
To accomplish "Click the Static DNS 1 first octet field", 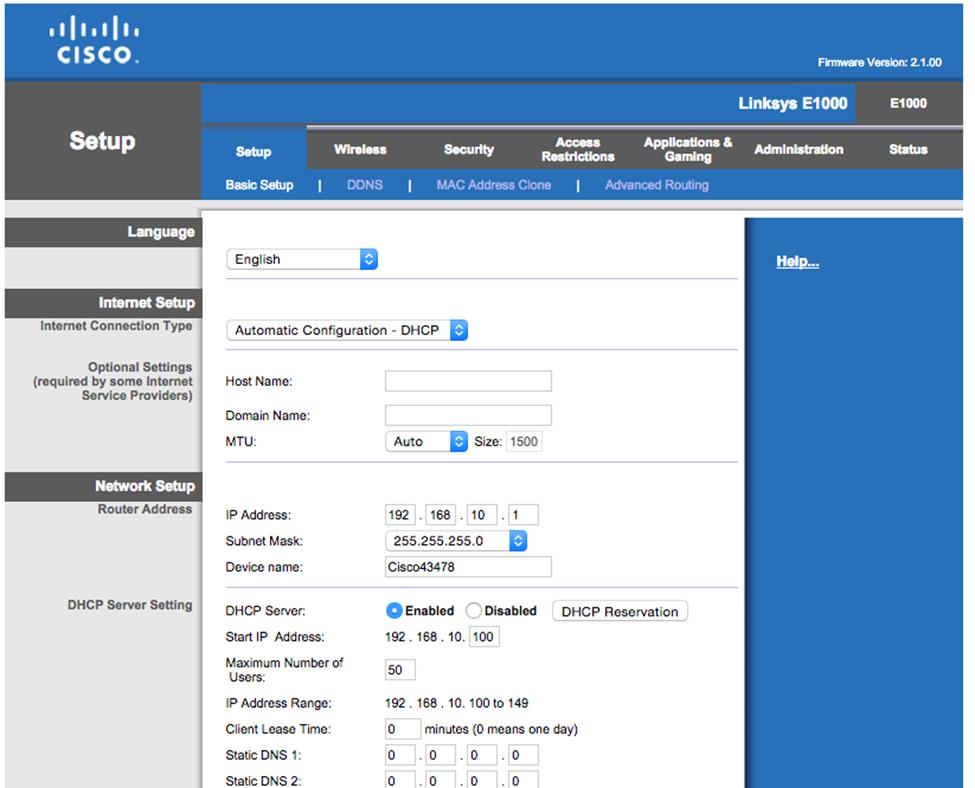I will pos(400,755).
